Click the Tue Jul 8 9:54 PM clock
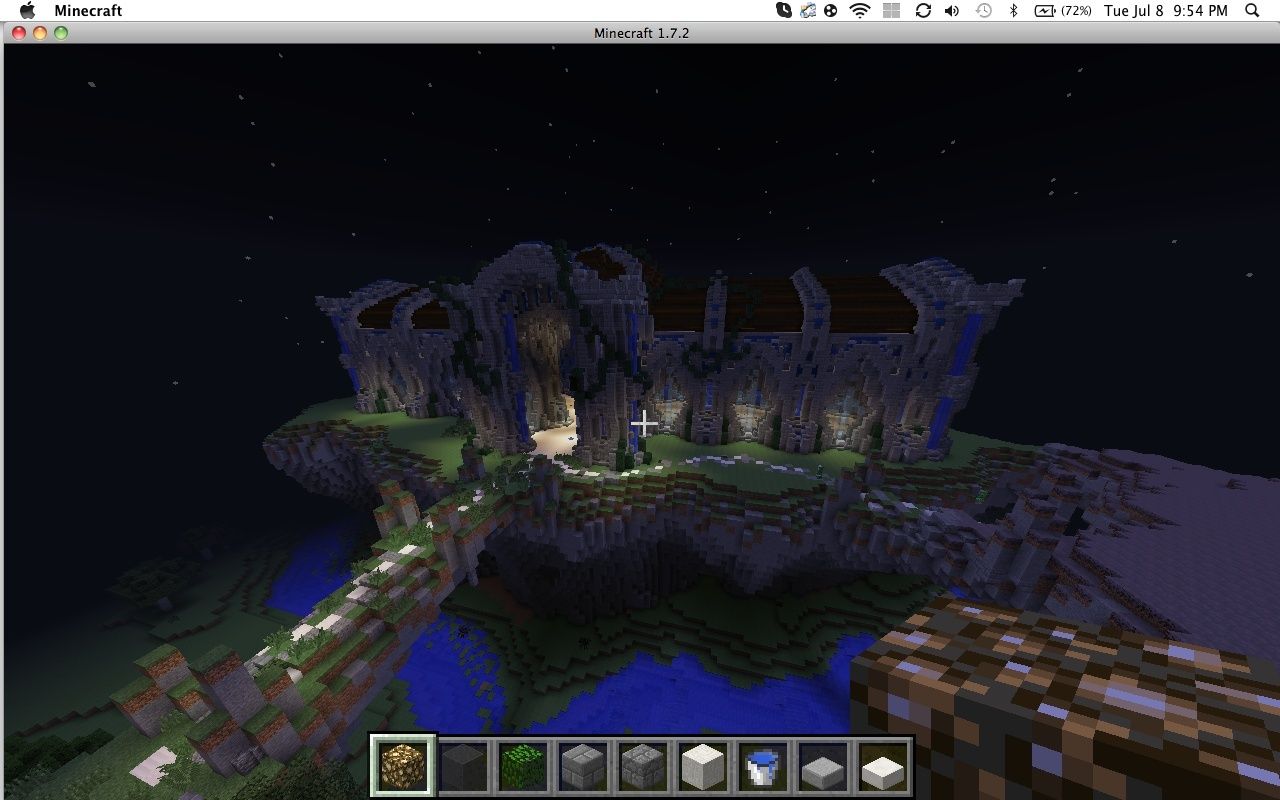The image size is (1280, 800). click(1165, 10)
